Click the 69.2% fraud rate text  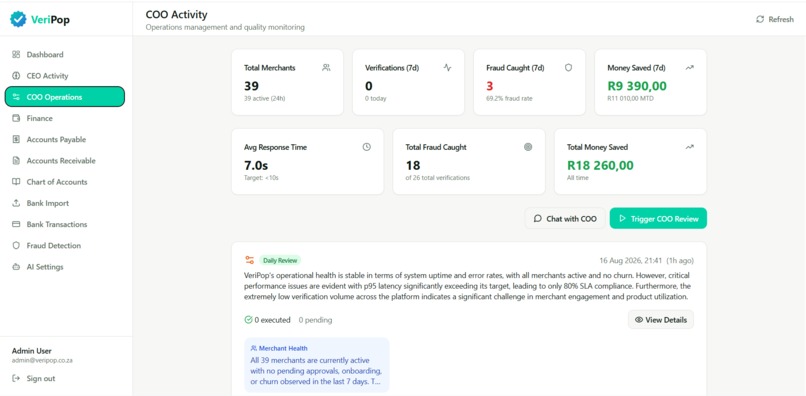point(509,98)
